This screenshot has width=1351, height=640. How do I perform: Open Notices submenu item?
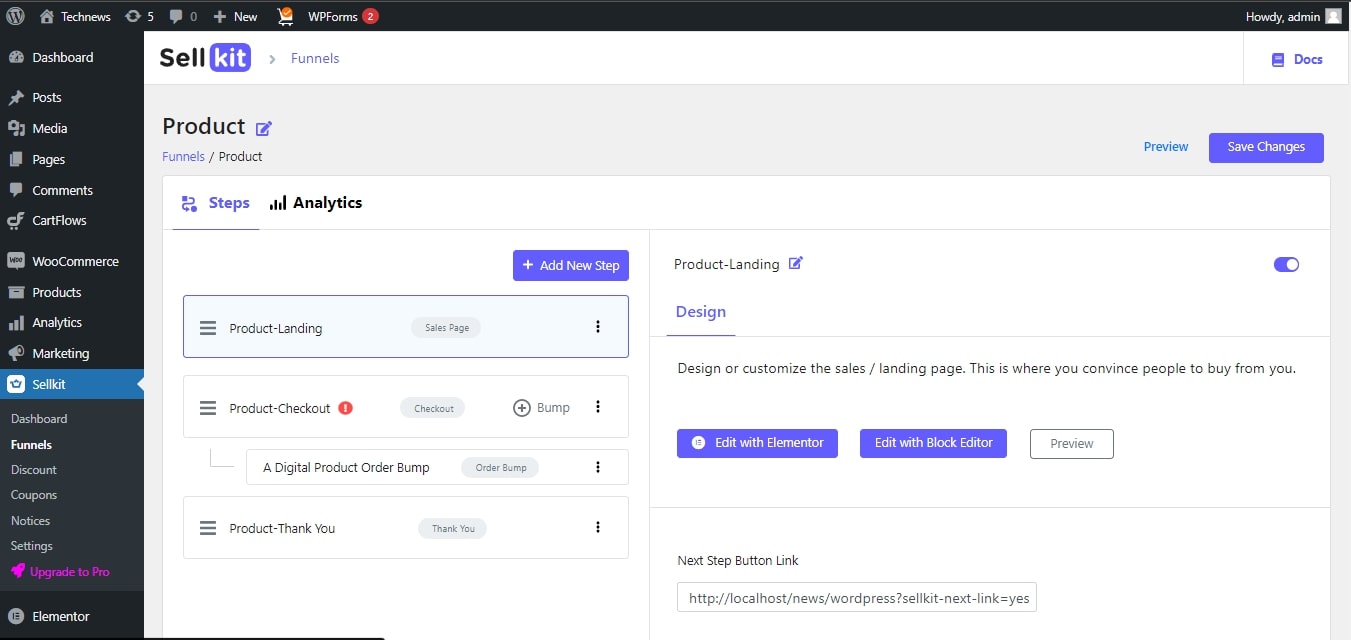pos(30,521)
